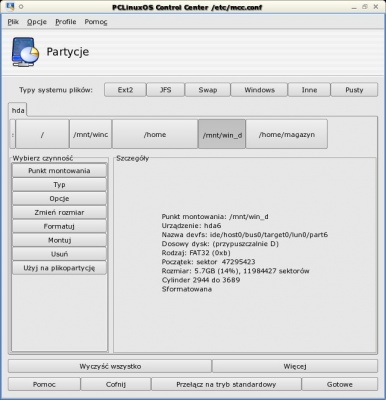Screen dimensions: 386x400
Task: Click the Zmień rozmiar button
Action: click(59, 212)
